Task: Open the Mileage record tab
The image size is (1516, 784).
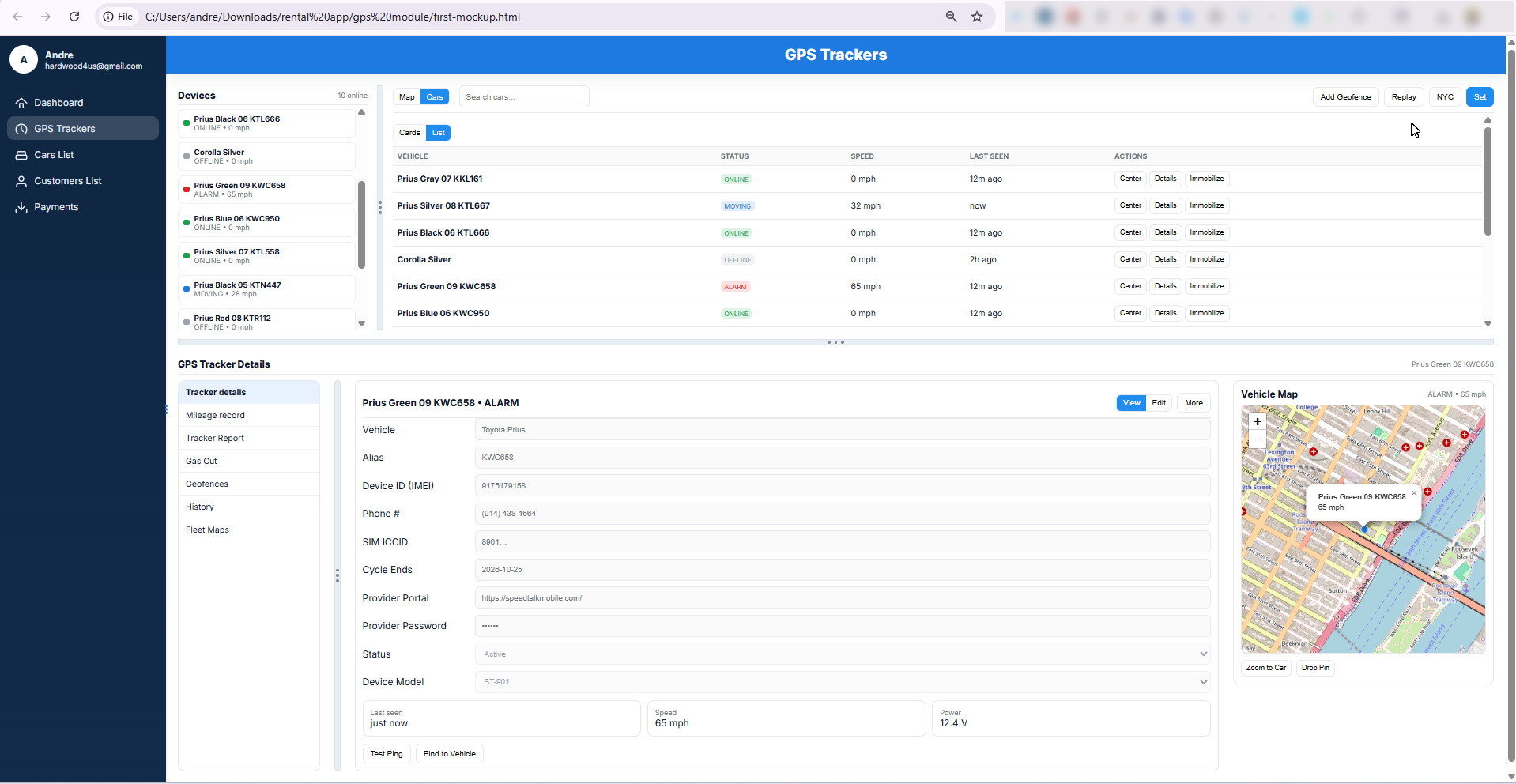Action: click(215, 416)
